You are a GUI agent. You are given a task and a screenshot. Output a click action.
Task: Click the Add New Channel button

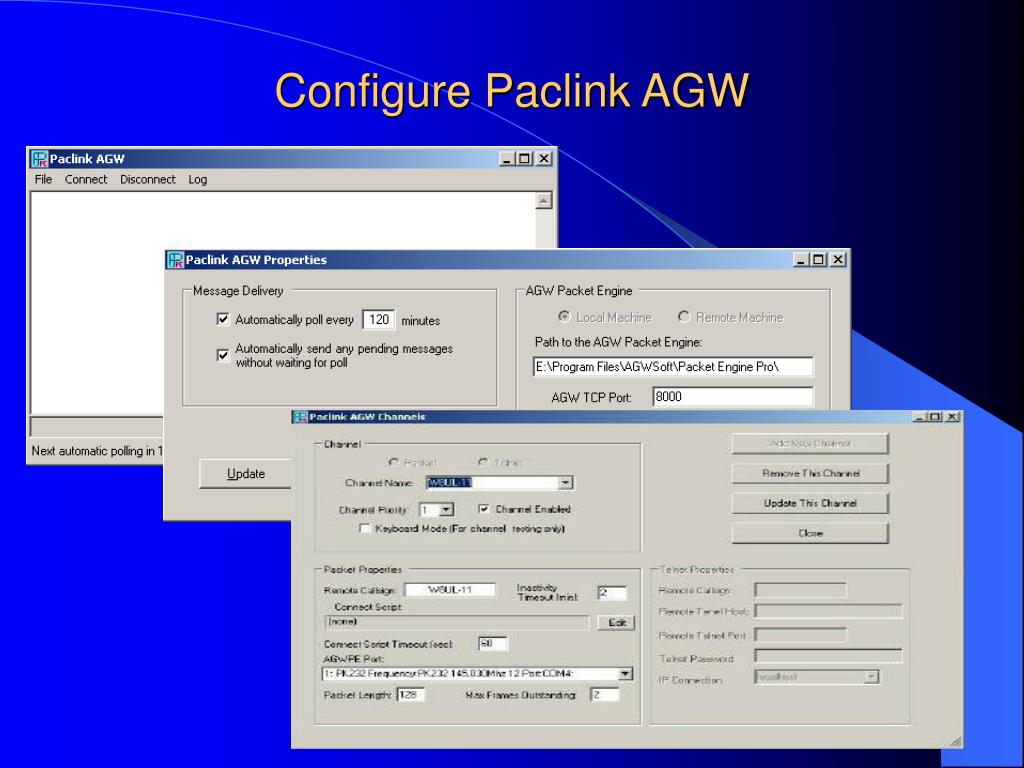pos(810,443)
